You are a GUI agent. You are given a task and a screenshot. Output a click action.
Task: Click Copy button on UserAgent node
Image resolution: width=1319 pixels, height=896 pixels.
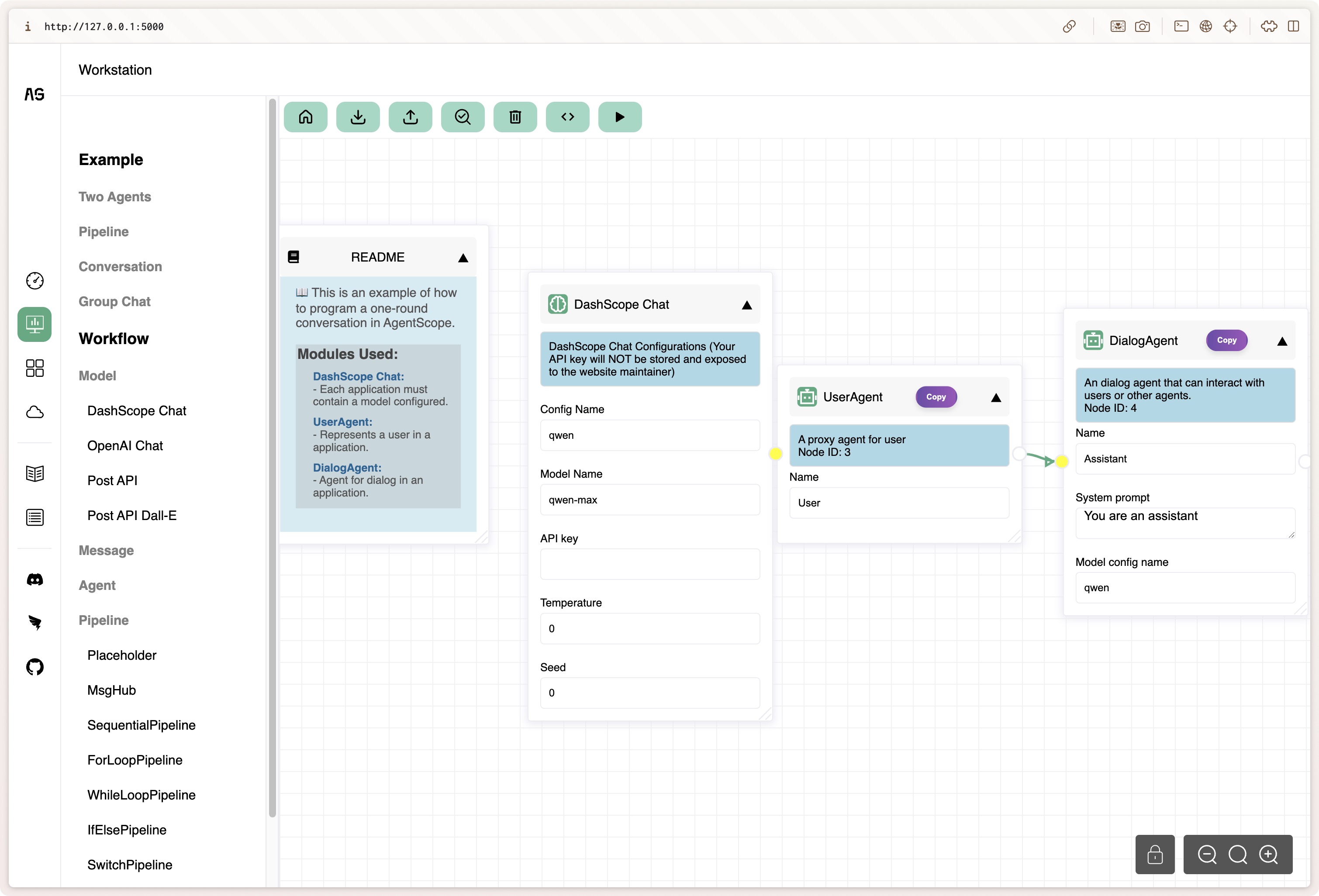(936, 397)
